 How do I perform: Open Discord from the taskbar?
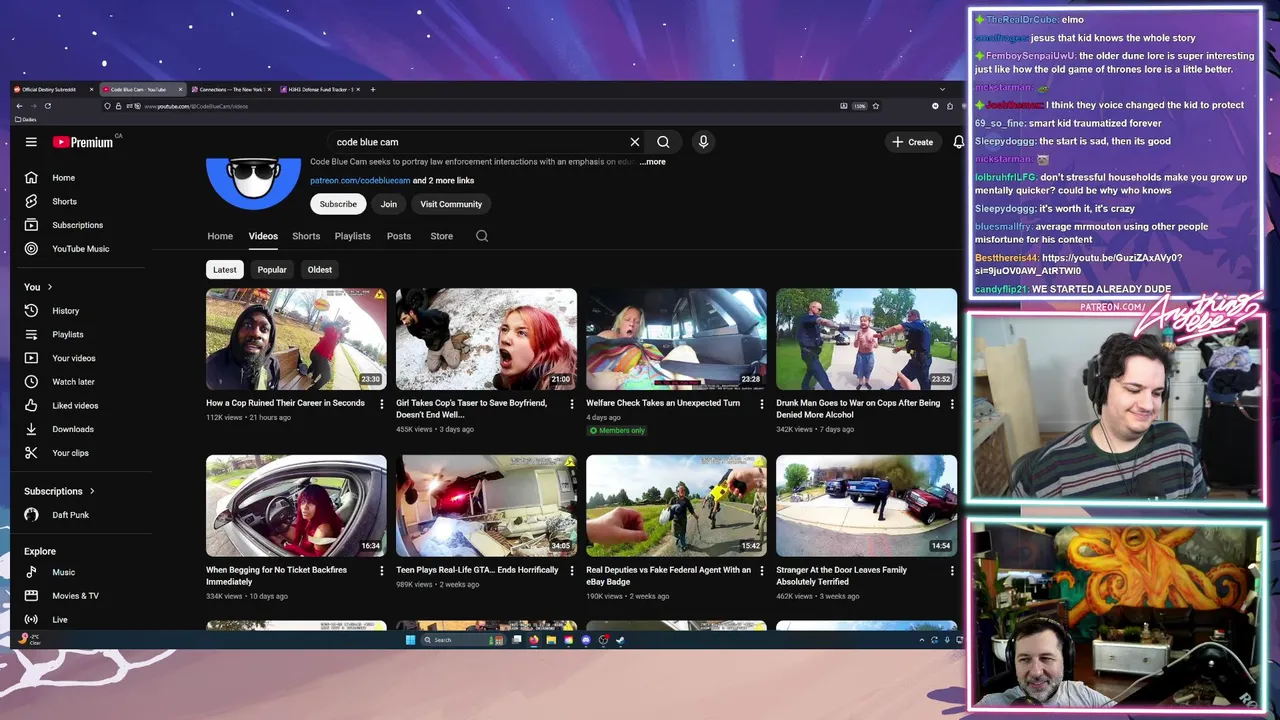click(x=586, y=640)
